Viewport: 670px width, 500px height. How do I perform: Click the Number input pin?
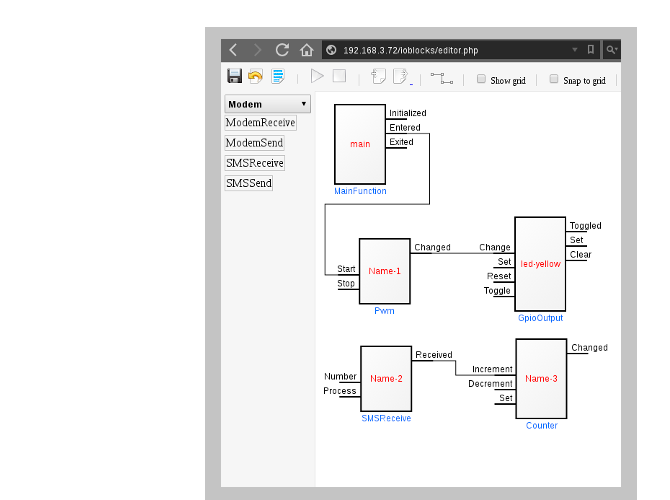pos(341,377)
